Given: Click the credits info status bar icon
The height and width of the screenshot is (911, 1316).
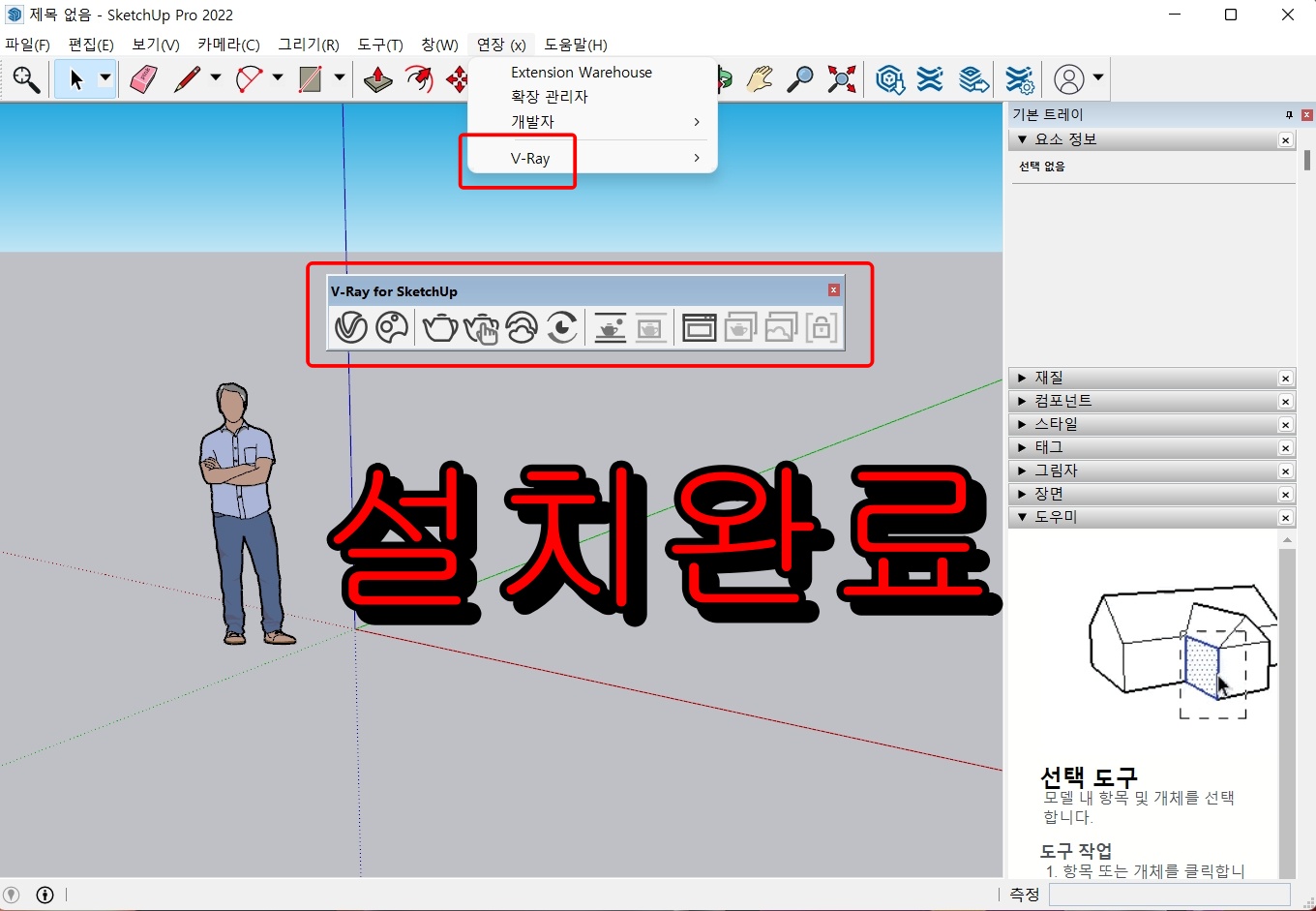Looking at the screenshot, I should [45, 895].
